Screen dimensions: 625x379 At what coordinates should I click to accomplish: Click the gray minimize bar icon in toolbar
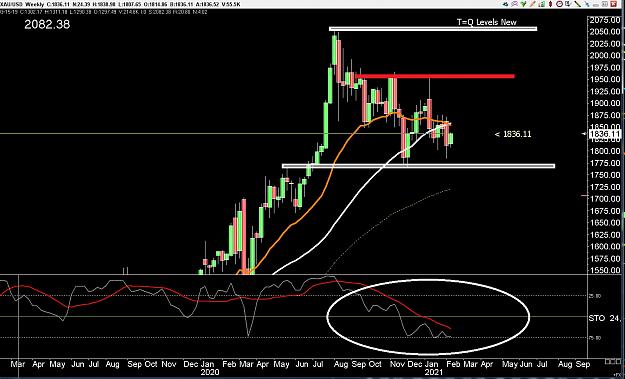(596, 6)
